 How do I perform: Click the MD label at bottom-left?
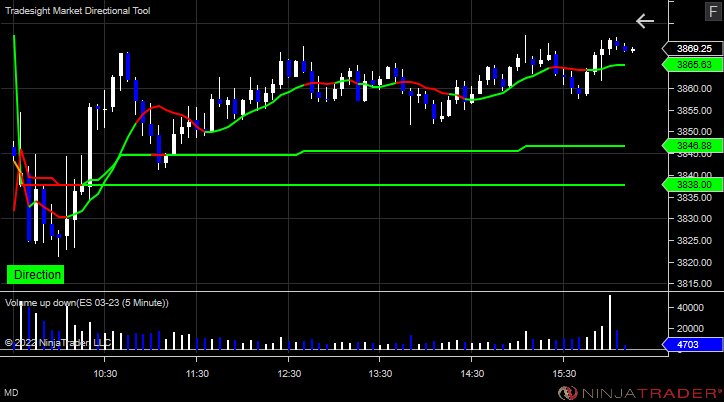pyautogui.click(x=12, y=393)
